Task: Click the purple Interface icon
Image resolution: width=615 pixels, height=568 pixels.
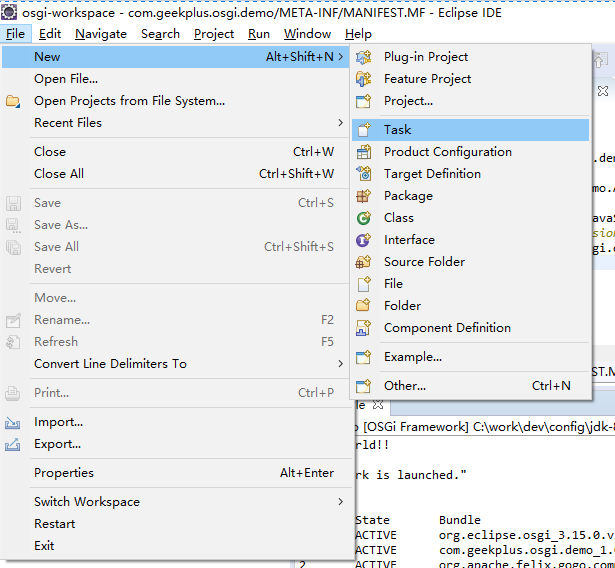Action: (x=364, y=240)
